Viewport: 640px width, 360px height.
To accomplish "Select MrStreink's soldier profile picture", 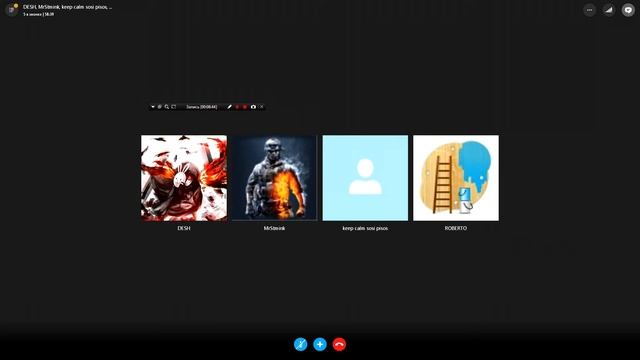I will 275,178.
